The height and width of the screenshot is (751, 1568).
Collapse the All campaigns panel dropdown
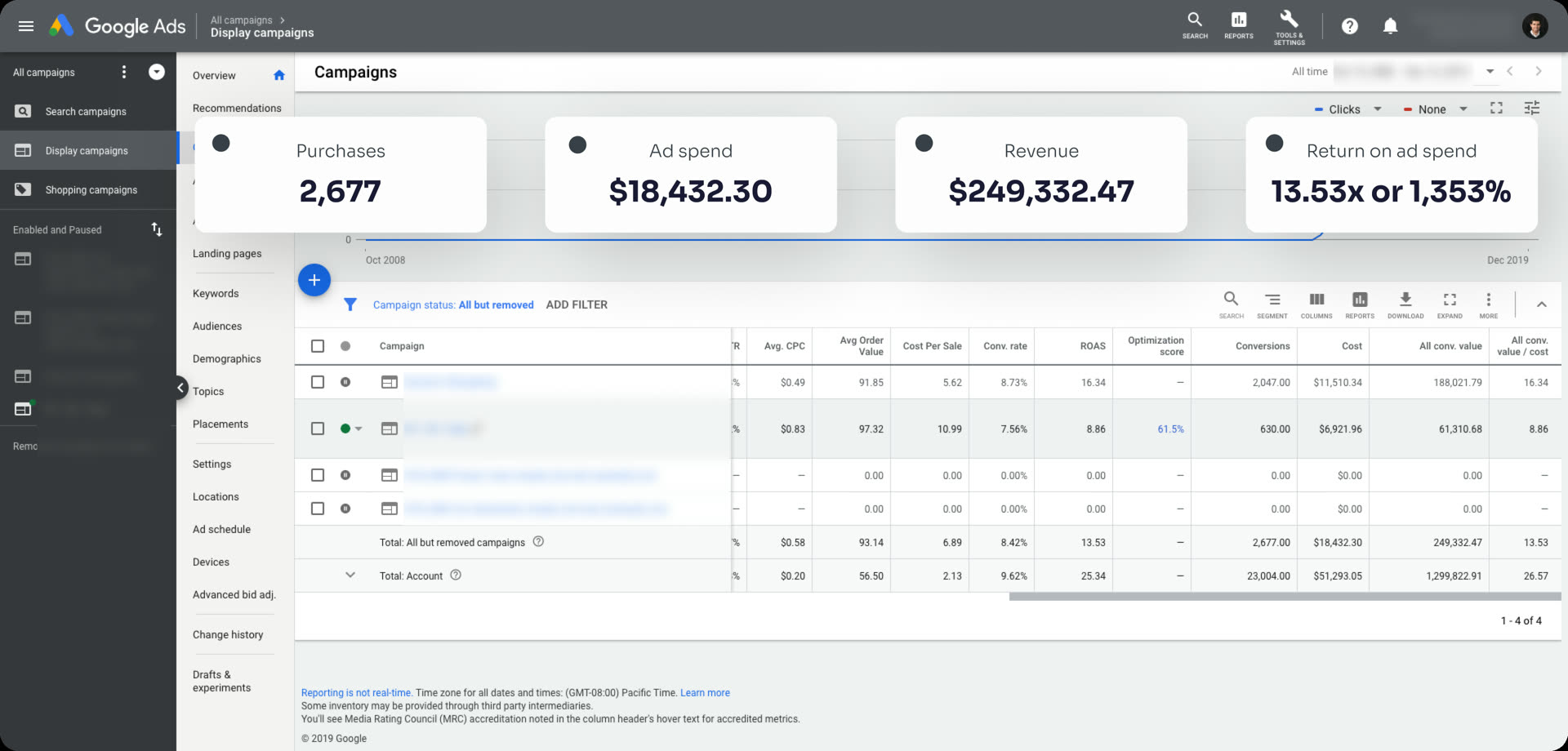point(157,72)
